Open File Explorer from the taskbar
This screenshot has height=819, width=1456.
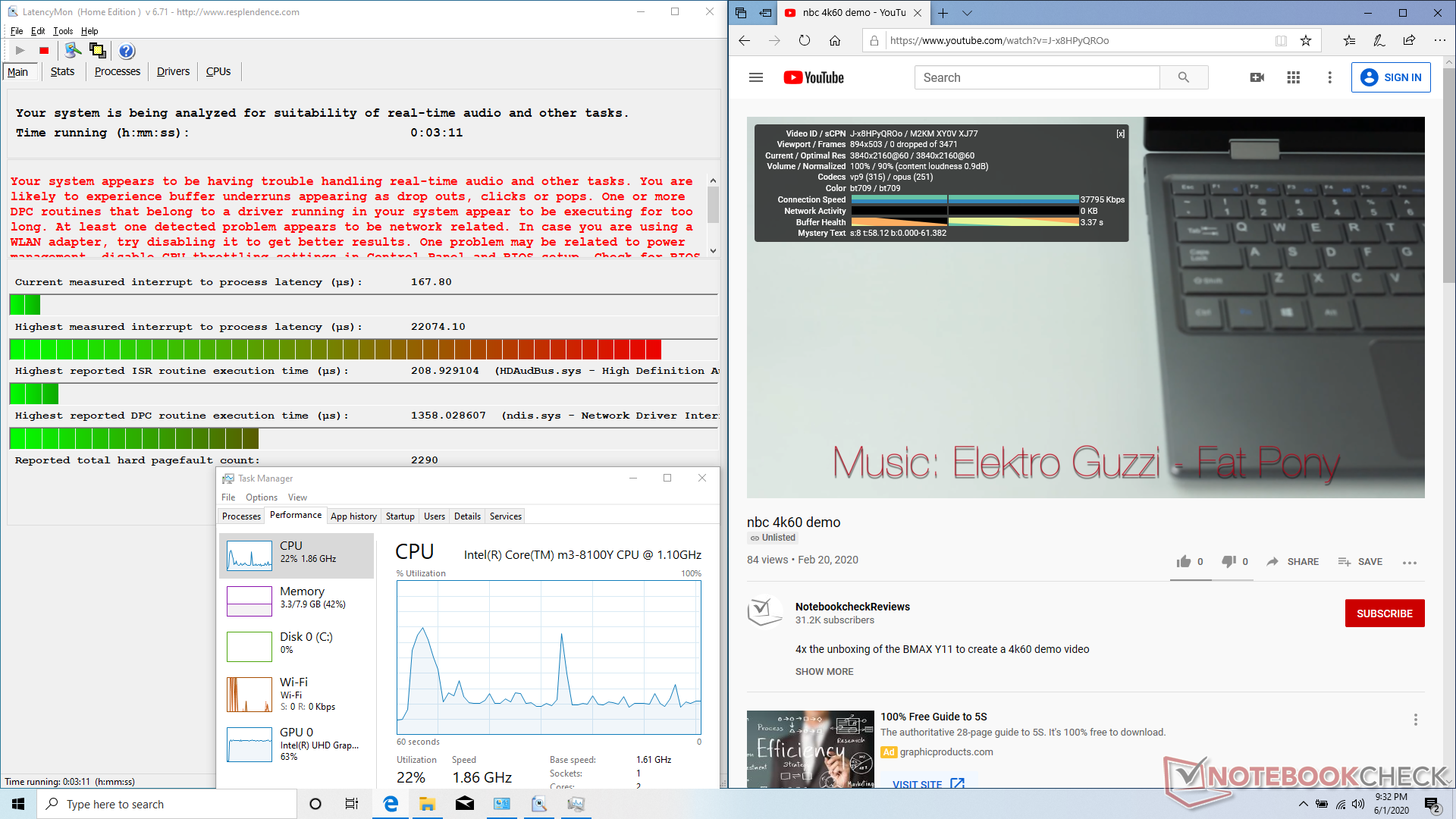click(427, 804)
